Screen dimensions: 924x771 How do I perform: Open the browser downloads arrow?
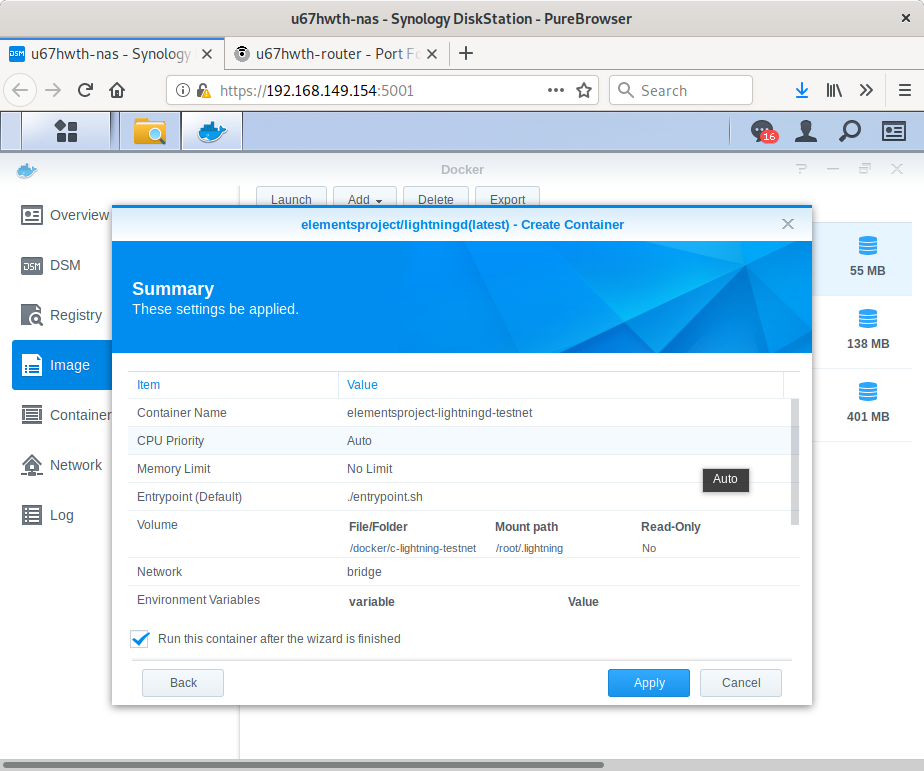pos(801,90)
